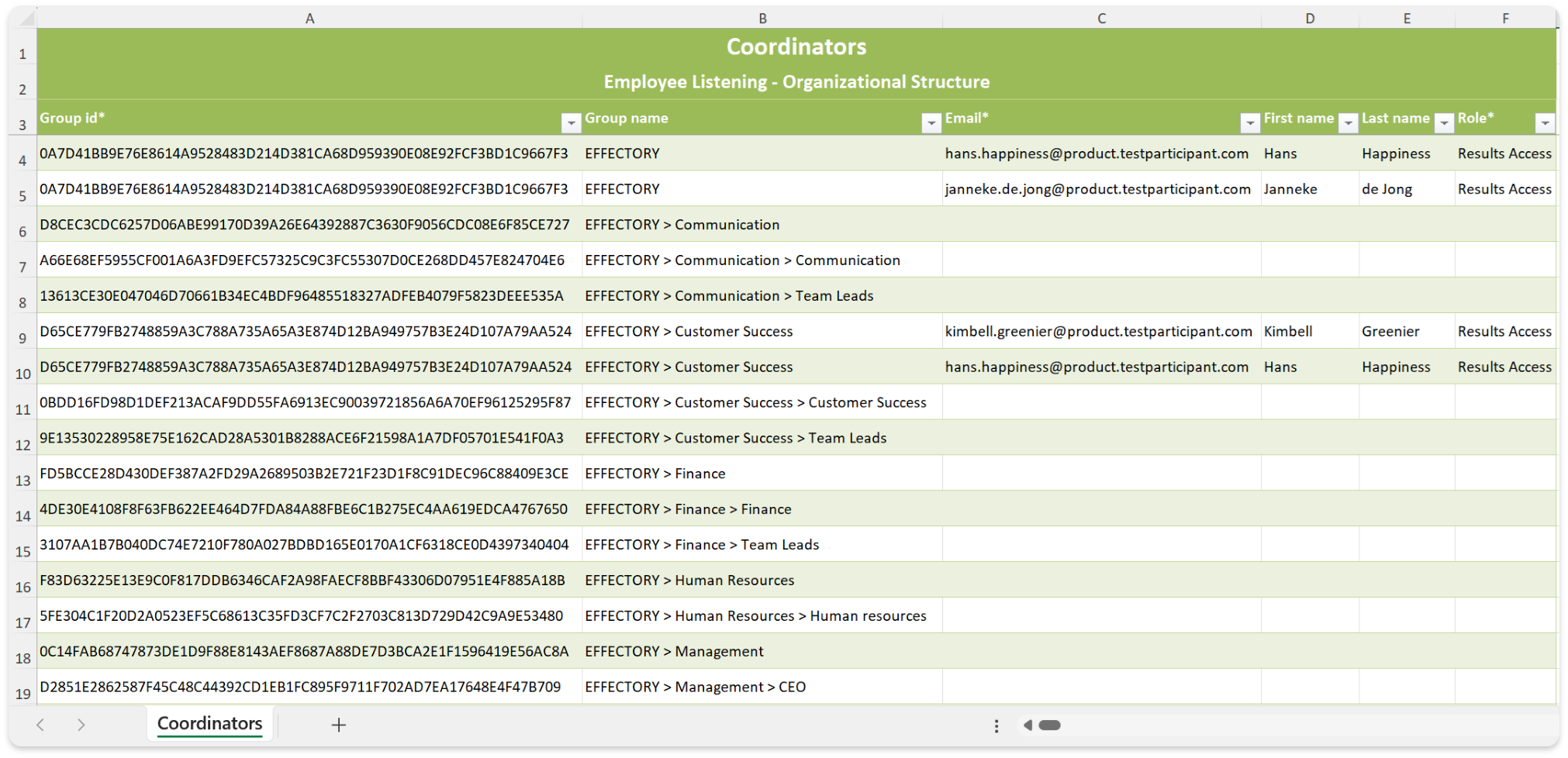Select group id starting with 4DE30E4108F8F63F

(309, 509)
